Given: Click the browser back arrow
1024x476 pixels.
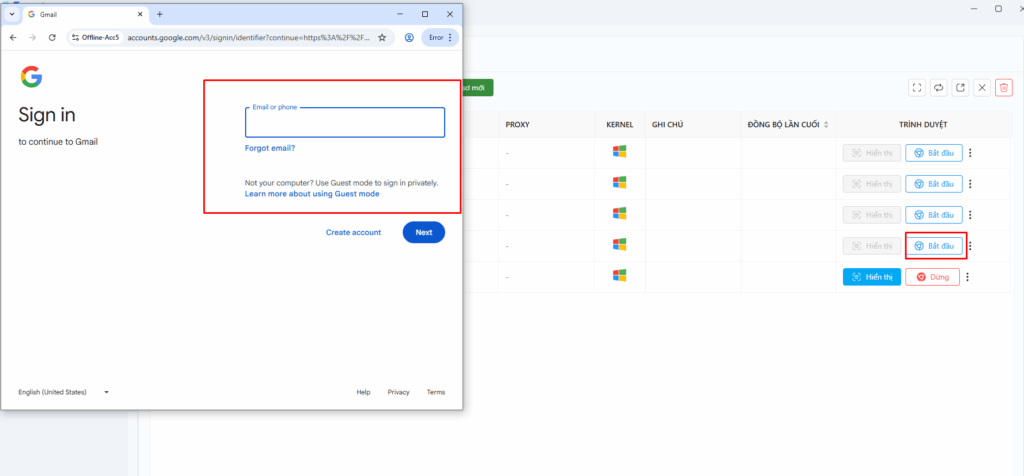Looking at the screenshot, I should pyautogui.click(x=13, y=37).
